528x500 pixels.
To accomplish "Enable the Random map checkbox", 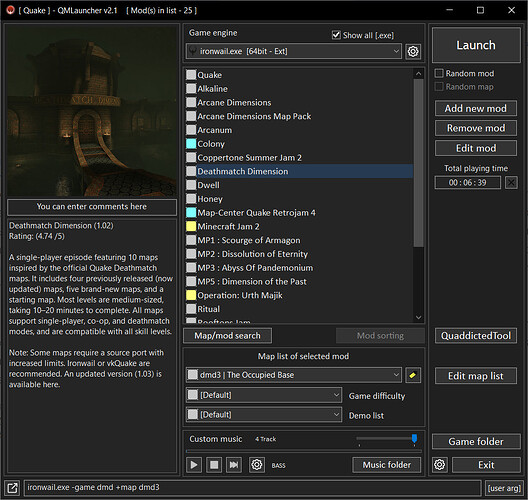I will point(439,87).
